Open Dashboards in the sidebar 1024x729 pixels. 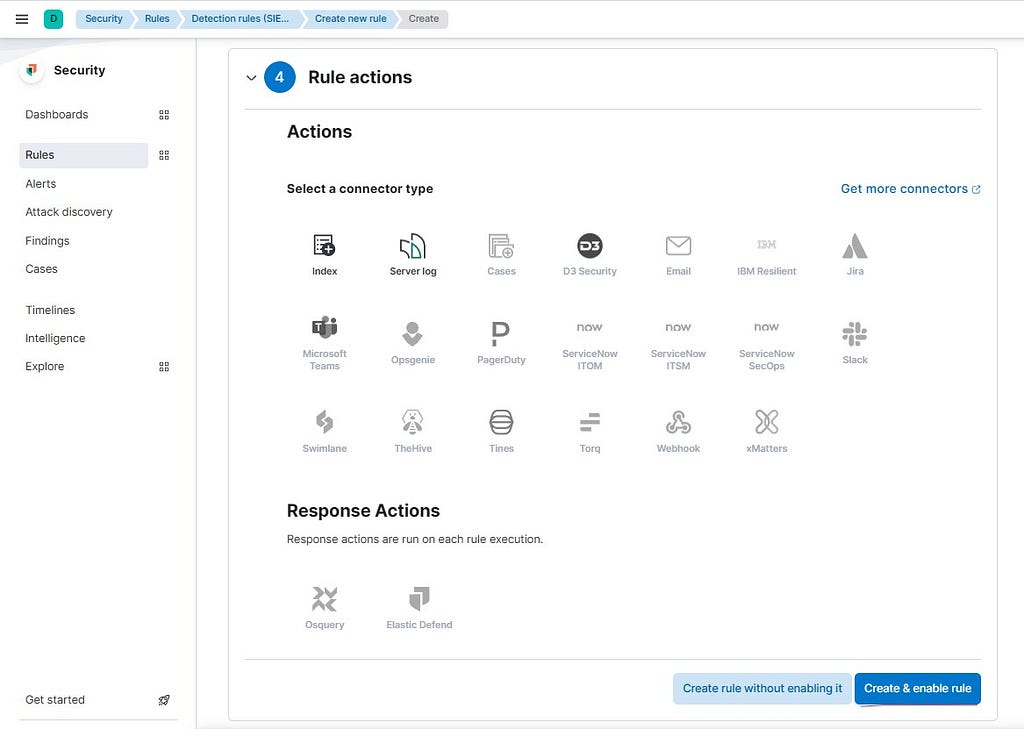pyautogui.click(x=57, y=115)
